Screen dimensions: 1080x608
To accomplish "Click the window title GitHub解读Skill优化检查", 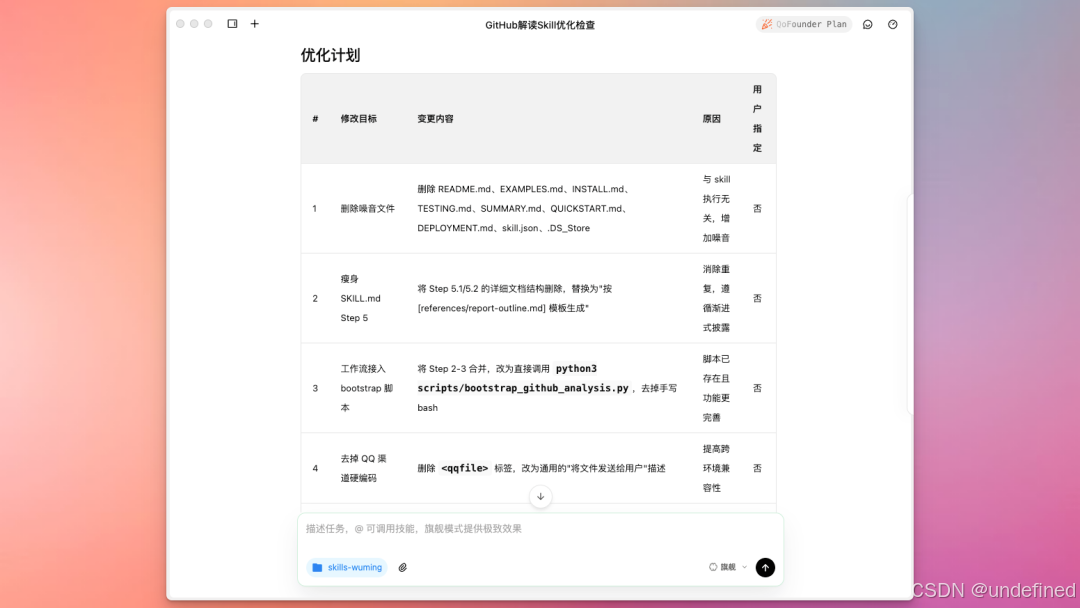I will (x=540, y=25).
